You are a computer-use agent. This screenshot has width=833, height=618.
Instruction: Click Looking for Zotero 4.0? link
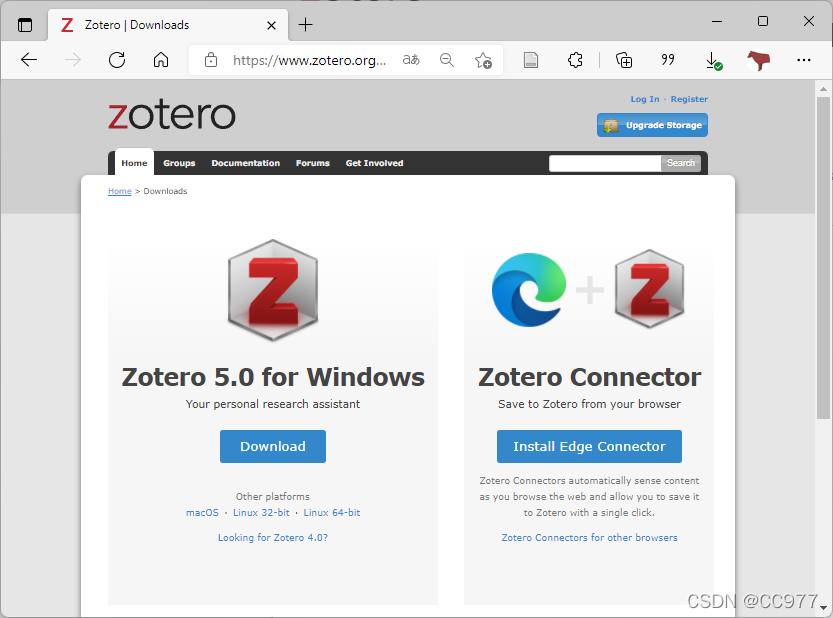pyautogui.click(x=273, y=538)
